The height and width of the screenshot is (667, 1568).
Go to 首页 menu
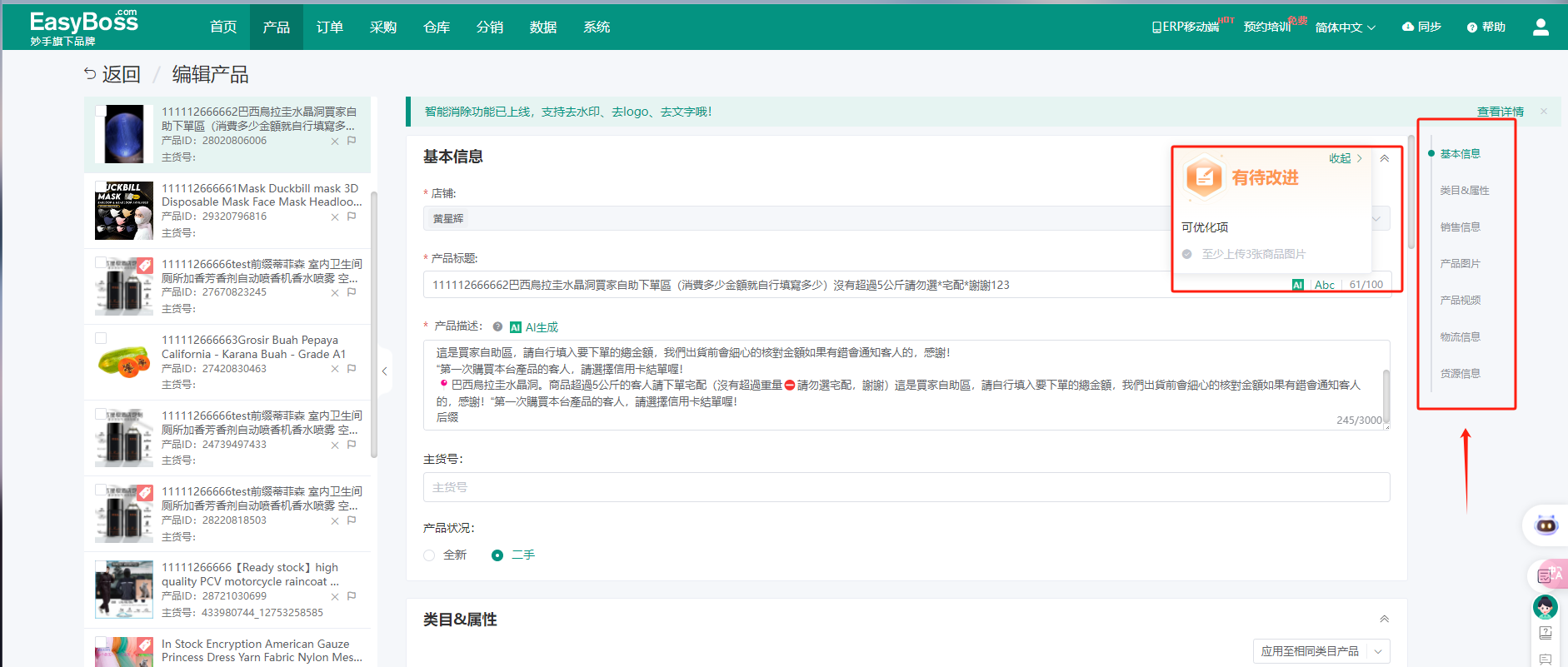tap(223, 27)
